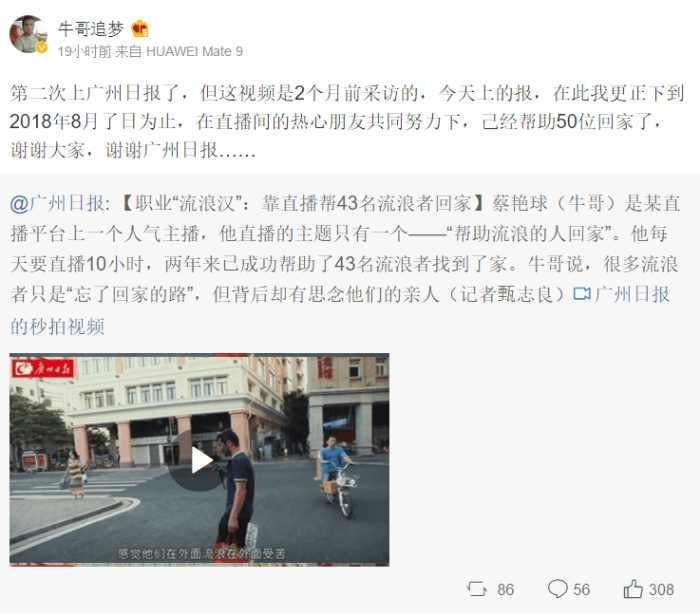The height and width of the screenshot is (616, 700).
Task: Click the 广州日报 logo watermark on the video
Action: tap(42, 369)
